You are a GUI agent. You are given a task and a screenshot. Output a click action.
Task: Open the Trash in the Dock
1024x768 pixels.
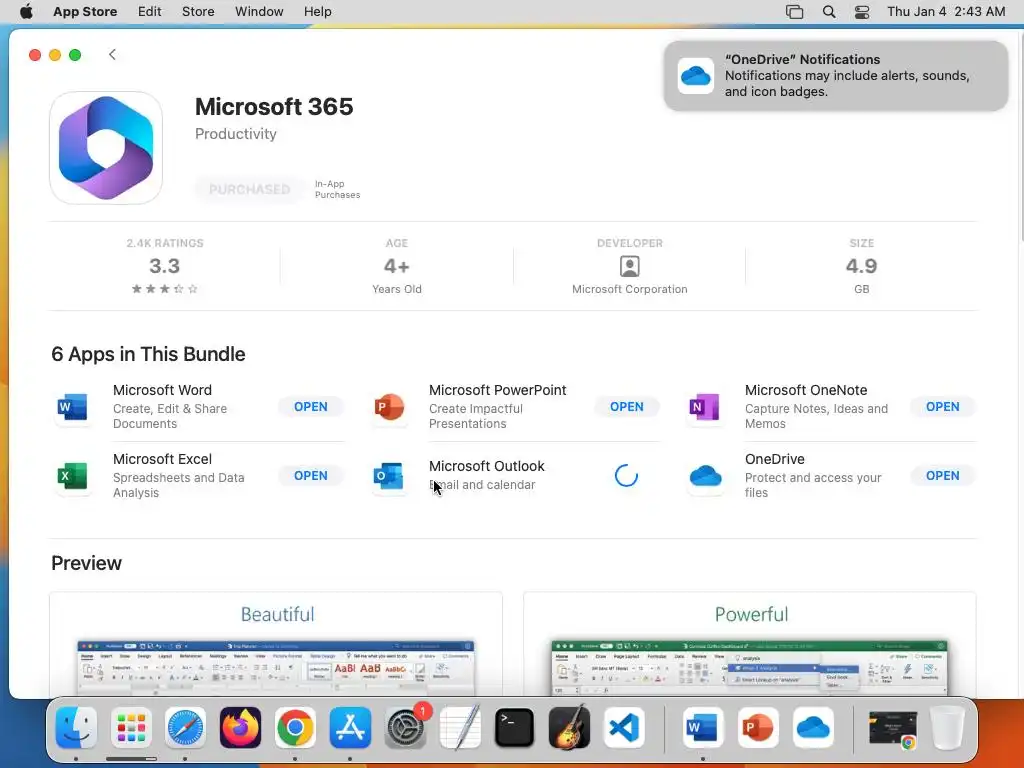947,728
